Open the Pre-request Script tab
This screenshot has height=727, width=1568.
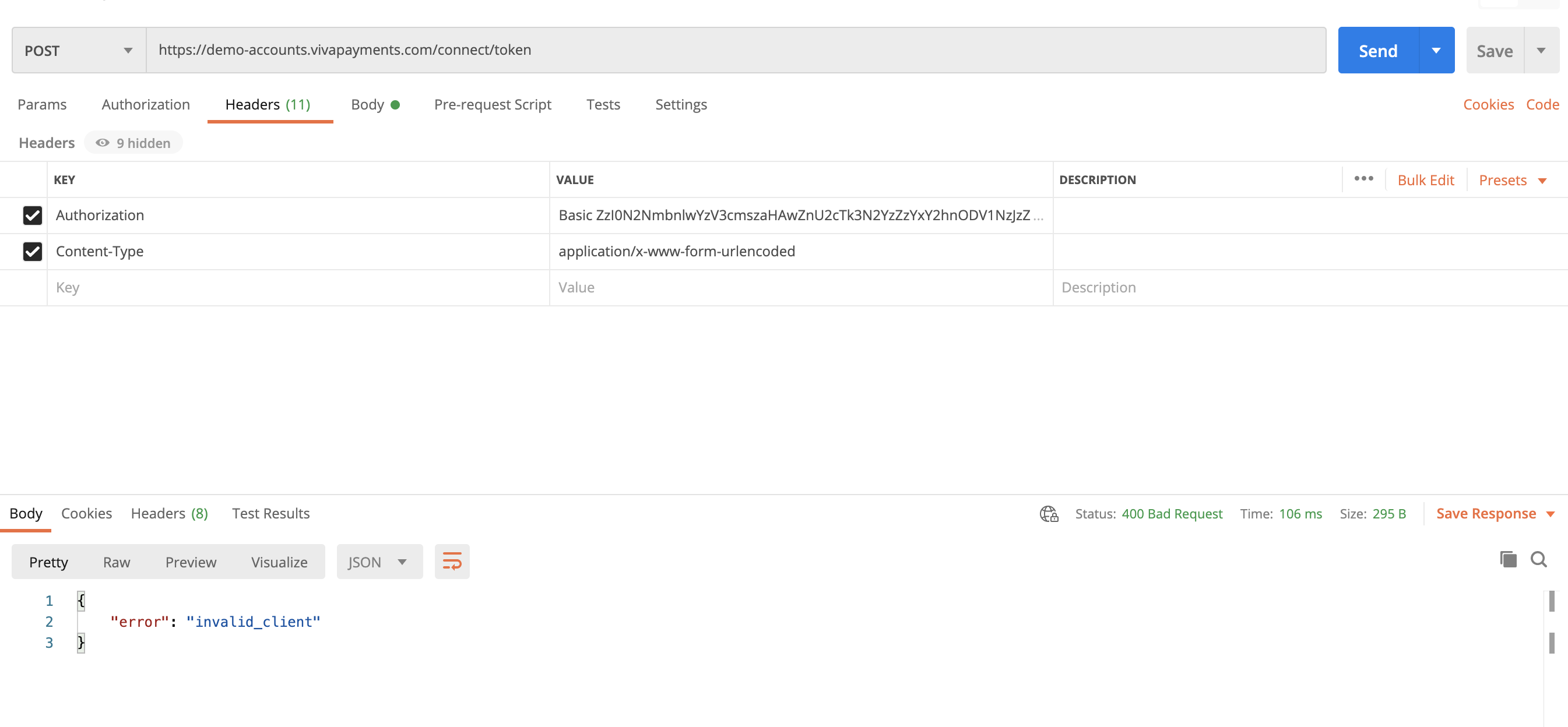(x=493, y=104)
